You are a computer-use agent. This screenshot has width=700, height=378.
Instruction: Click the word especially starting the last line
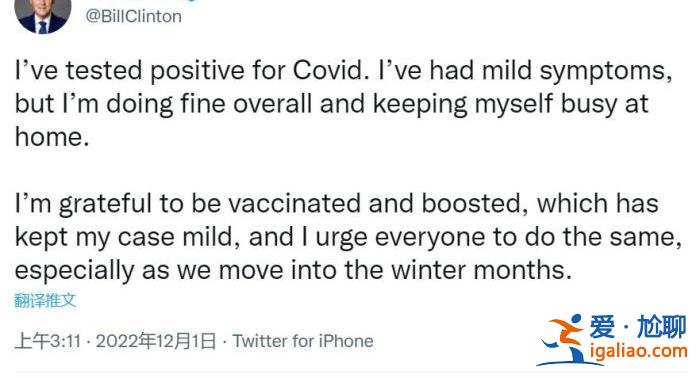pos(75,272)
